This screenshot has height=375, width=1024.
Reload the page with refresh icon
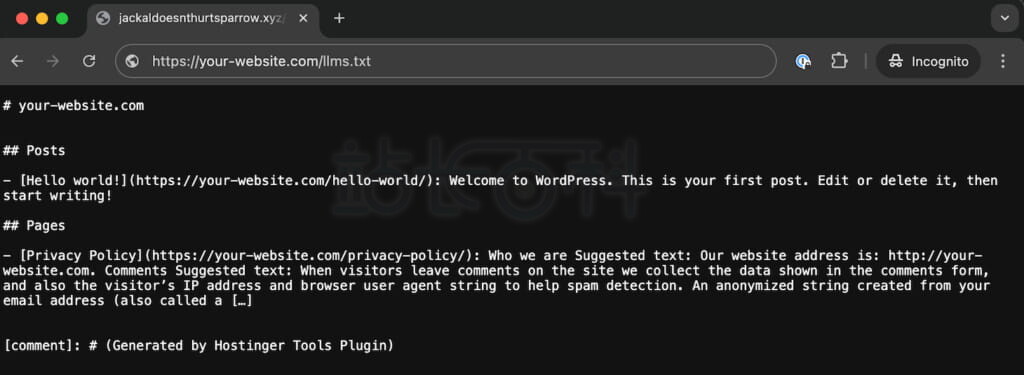pos(89,61)
